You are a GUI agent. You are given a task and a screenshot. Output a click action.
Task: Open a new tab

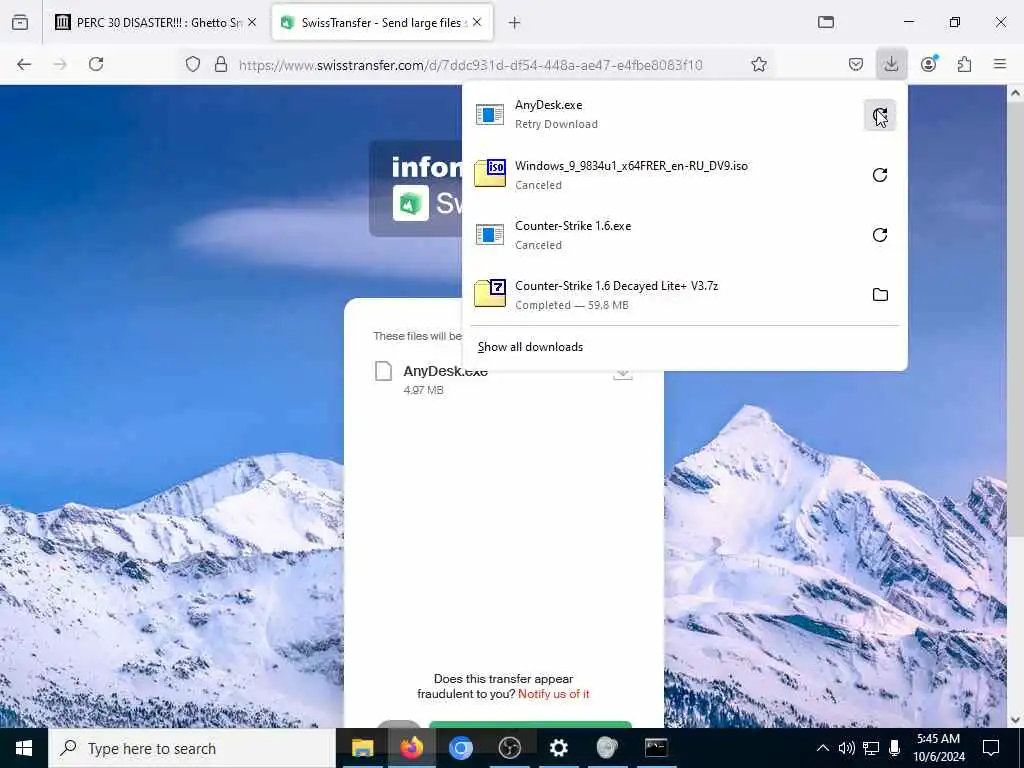[x=515, y=23]
